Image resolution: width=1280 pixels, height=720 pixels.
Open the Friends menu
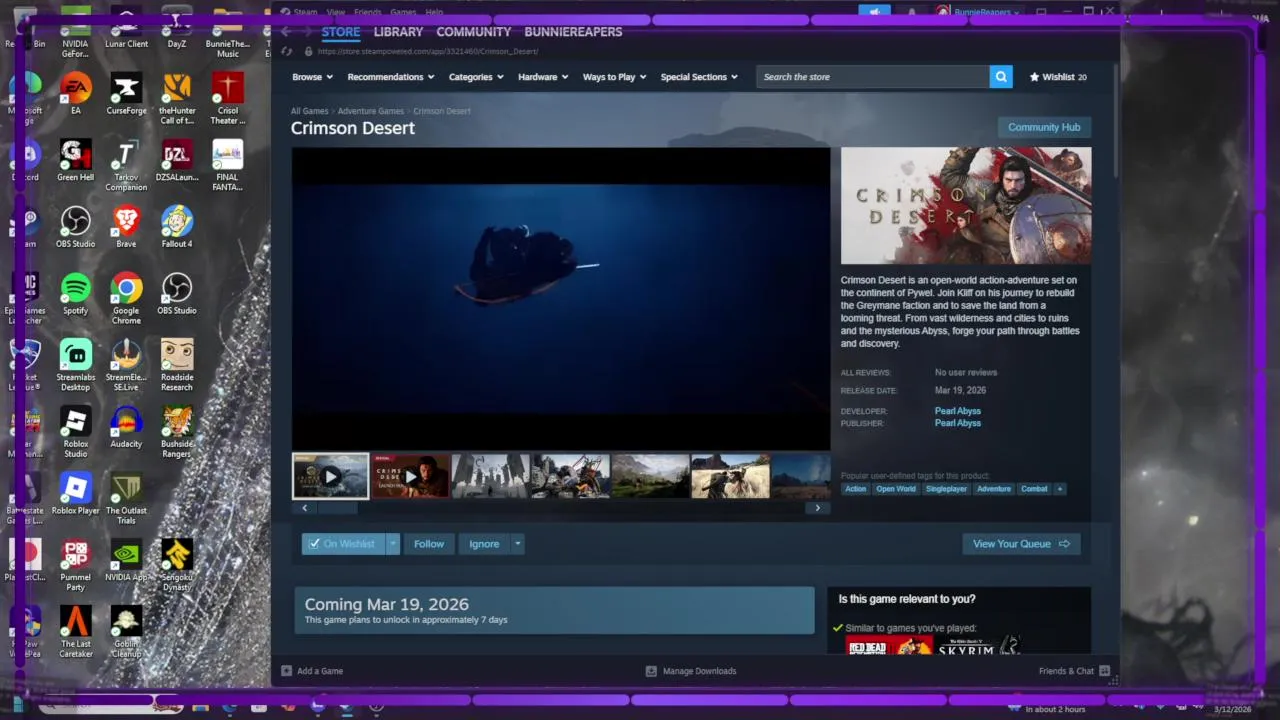[367, 12]
